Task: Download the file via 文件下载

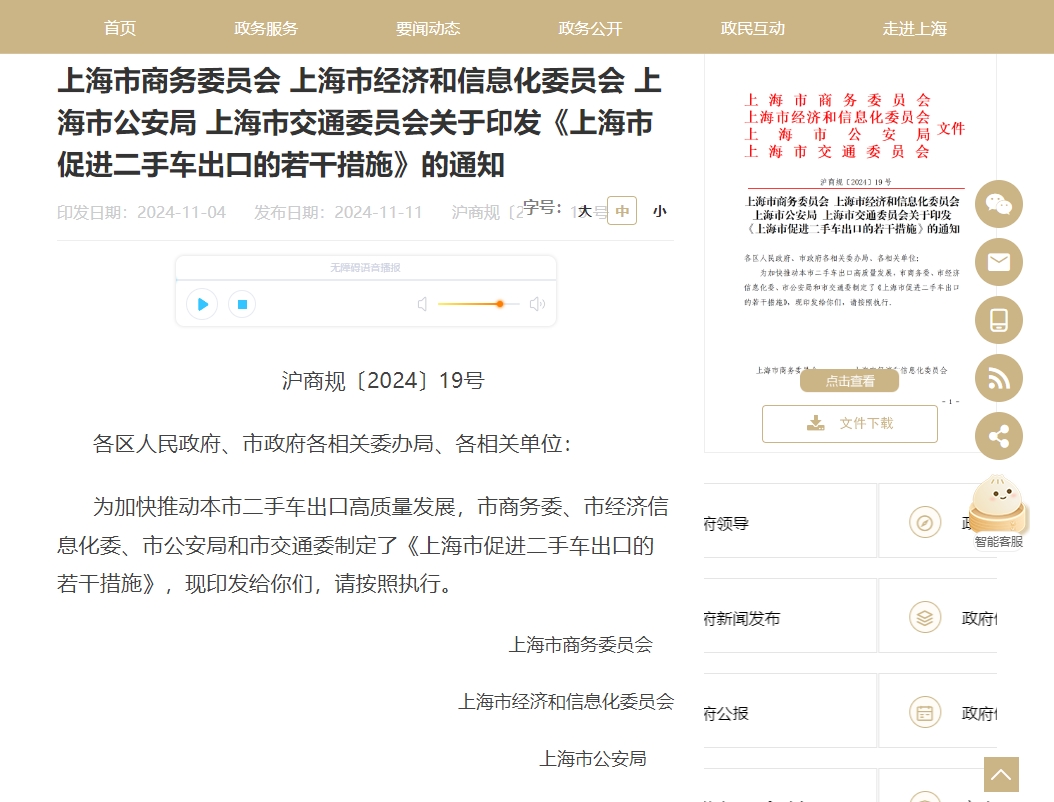Action: coord(849,423)
